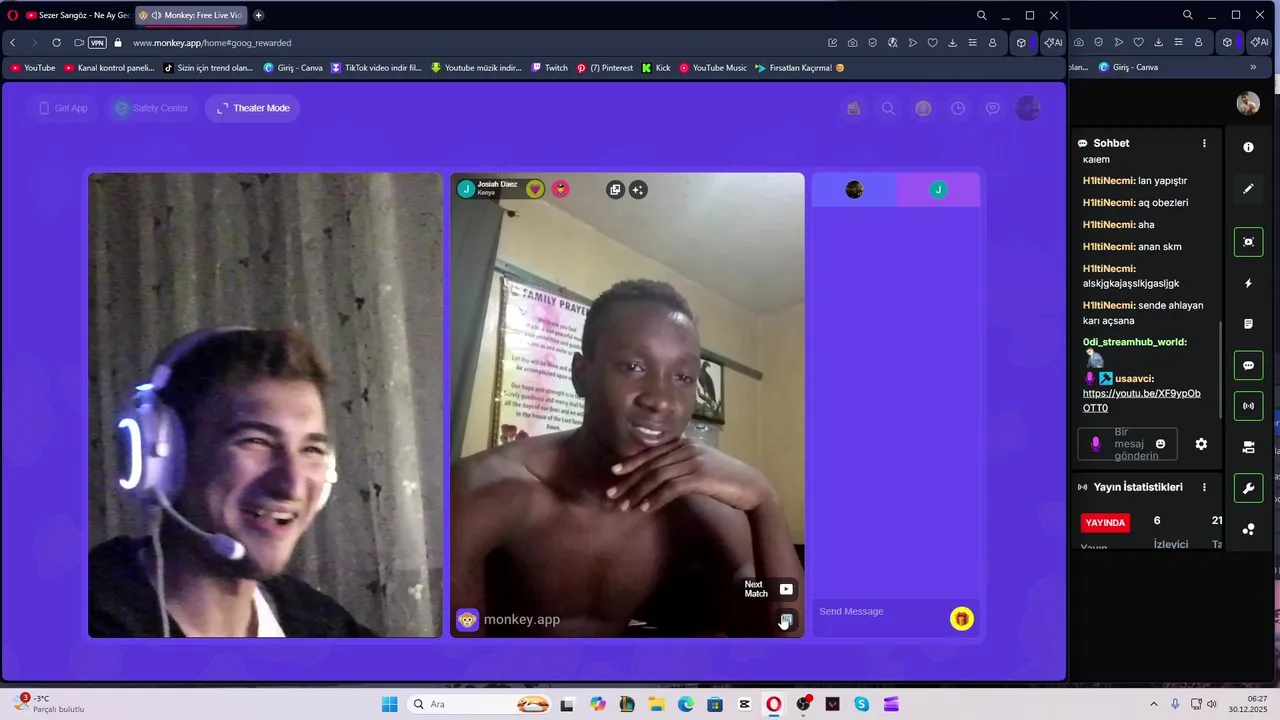The height and width of the screenshot is (720, 1280).
Task: Open YouTube Music bookmark
Action: click(x=713, y=68)
